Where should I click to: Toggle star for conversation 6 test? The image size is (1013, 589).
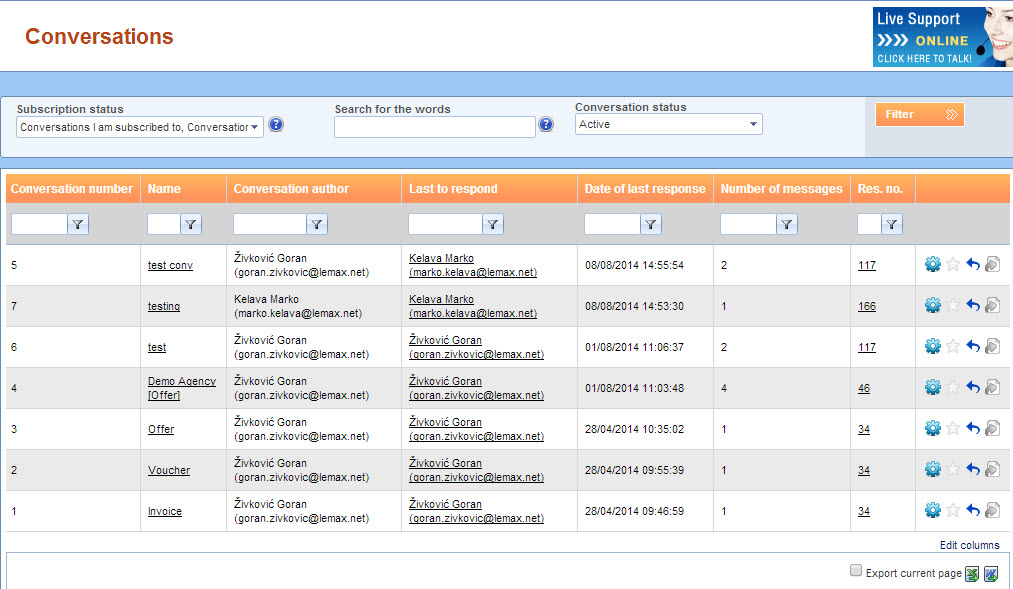coord(953,346)
